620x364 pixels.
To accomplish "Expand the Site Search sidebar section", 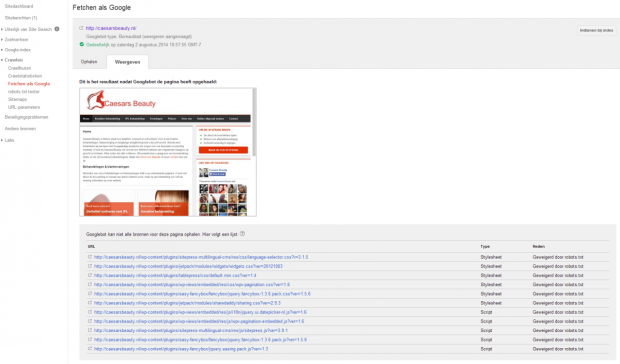I will click(2, 29).
